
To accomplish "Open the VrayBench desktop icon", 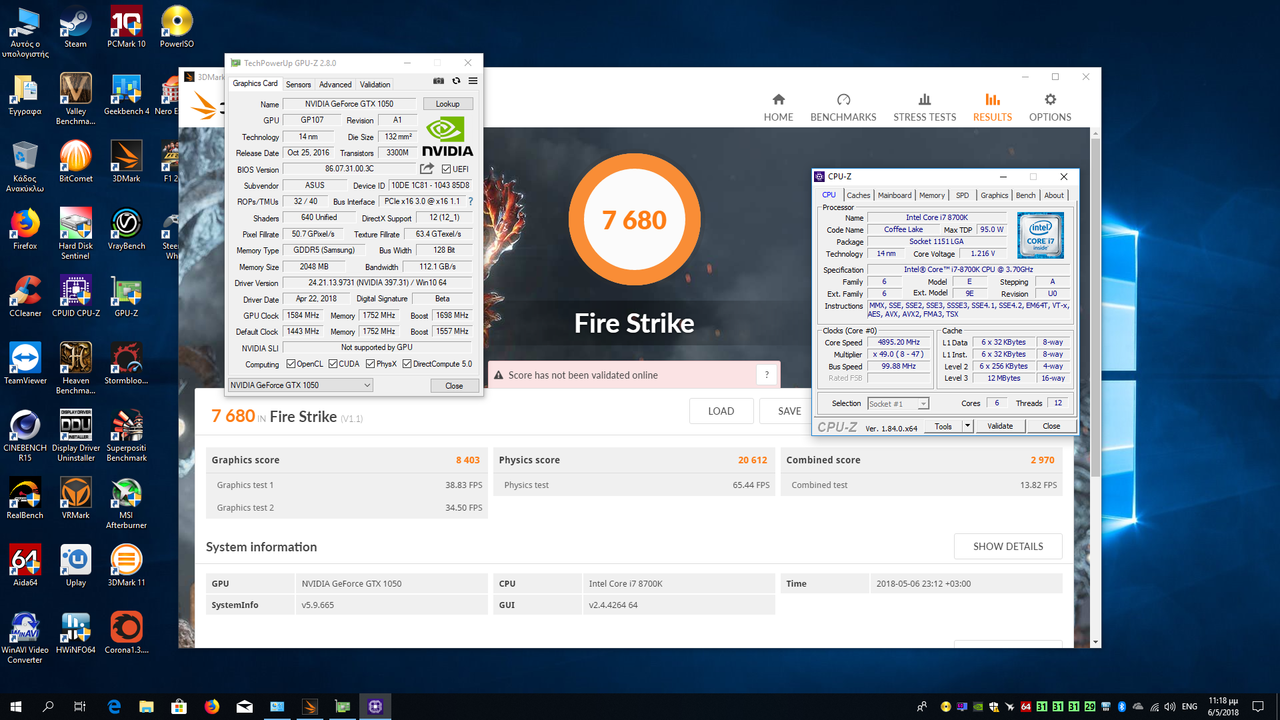I will (126, 229).
